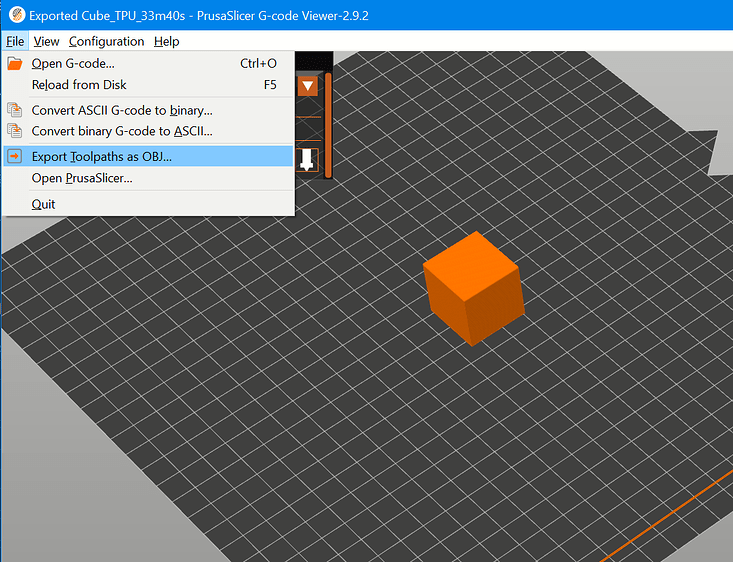This screenshot has width=733, height=562.
Task: Open the Configuration menu
Action: tap(106, 41)
